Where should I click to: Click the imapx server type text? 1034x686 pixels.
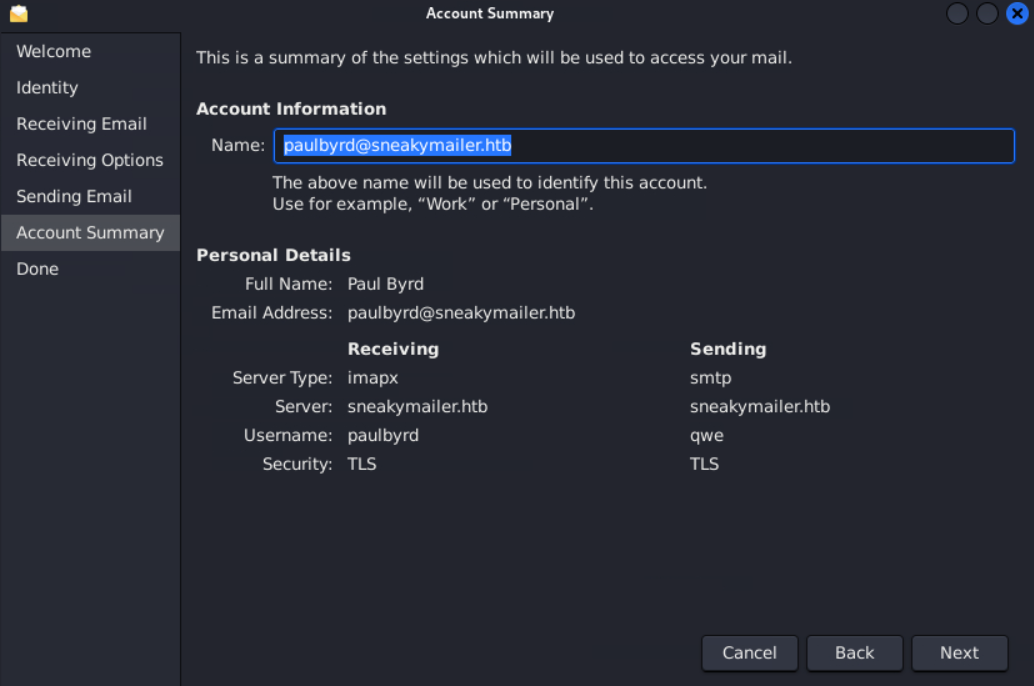pyautogui.click(x=373, y=378)
